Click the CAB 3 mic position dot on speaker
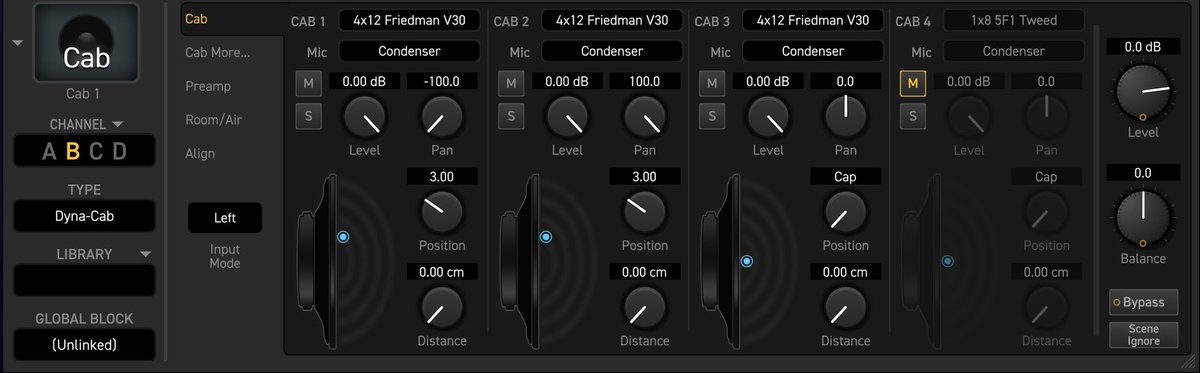This screenshot has width=1200, height=373. 747,261
